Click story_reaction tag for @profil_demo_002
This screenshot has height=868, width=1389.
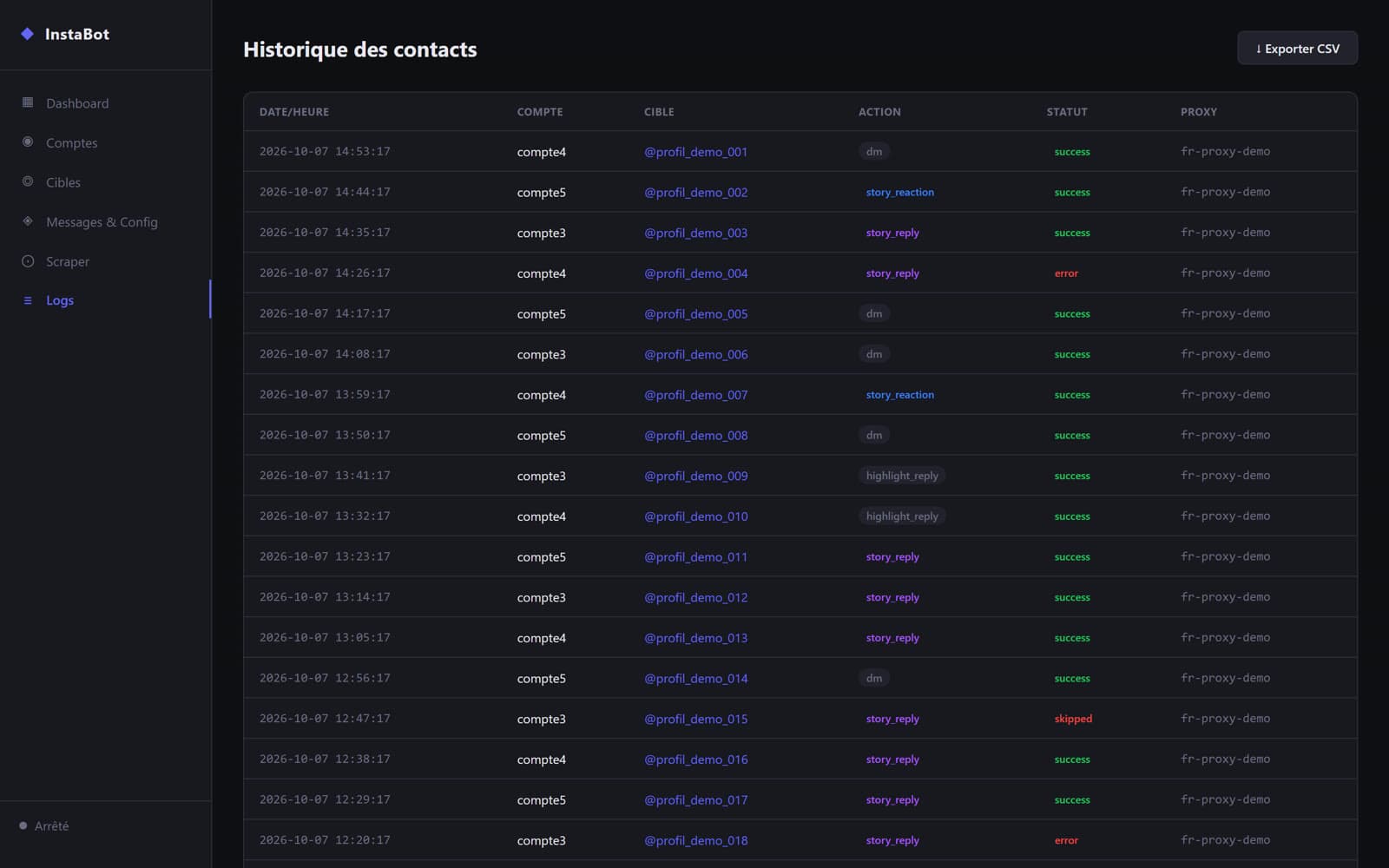click(900, 192)
